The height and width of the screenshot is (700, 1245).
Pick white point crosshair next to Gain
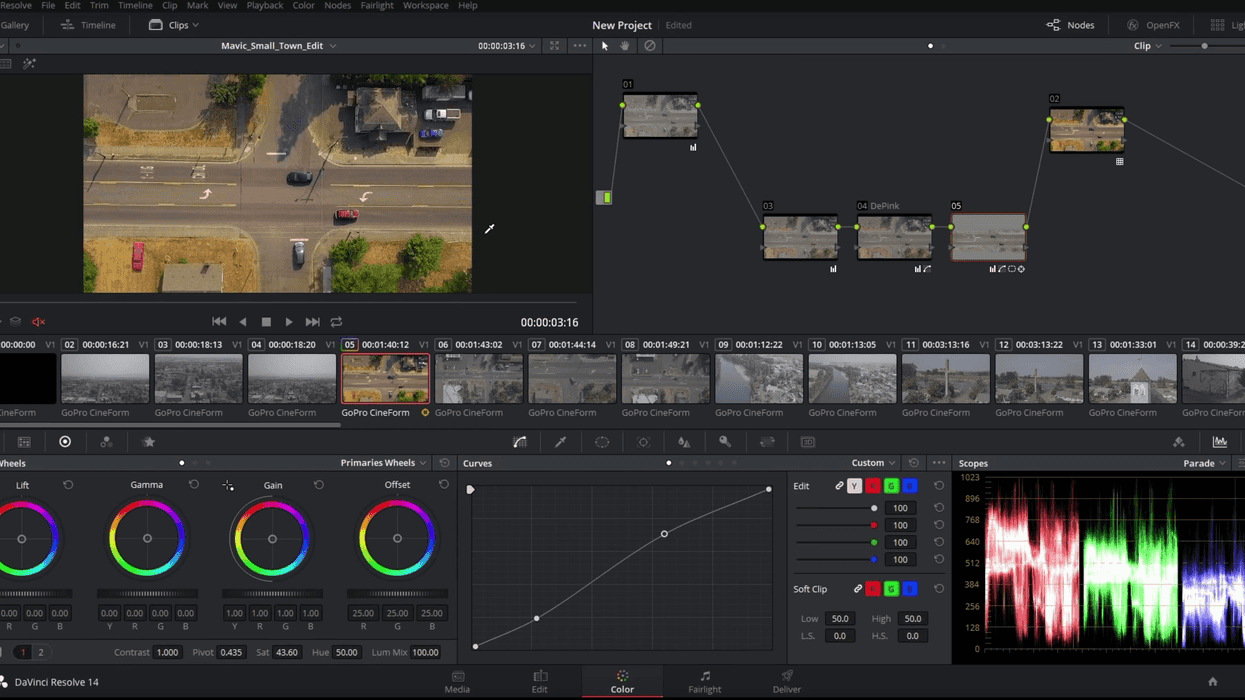tap(228, 486)
